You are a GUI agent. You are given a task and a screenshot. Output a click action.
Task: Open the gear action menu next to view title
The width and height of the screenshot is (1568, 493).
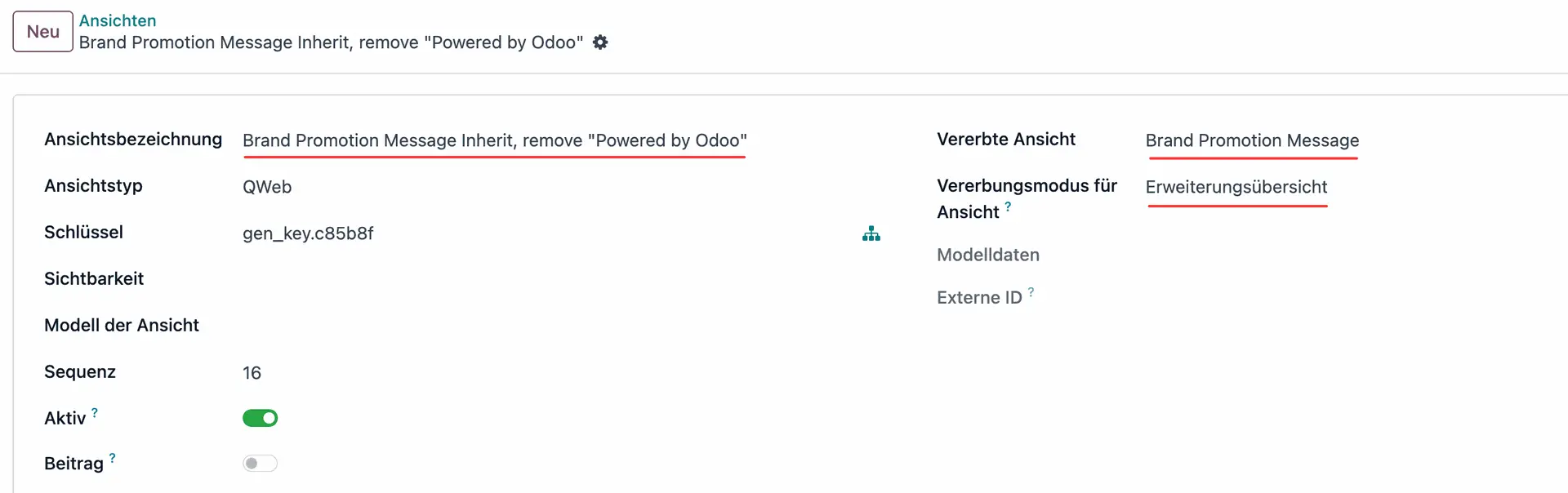tap(600, 42)
